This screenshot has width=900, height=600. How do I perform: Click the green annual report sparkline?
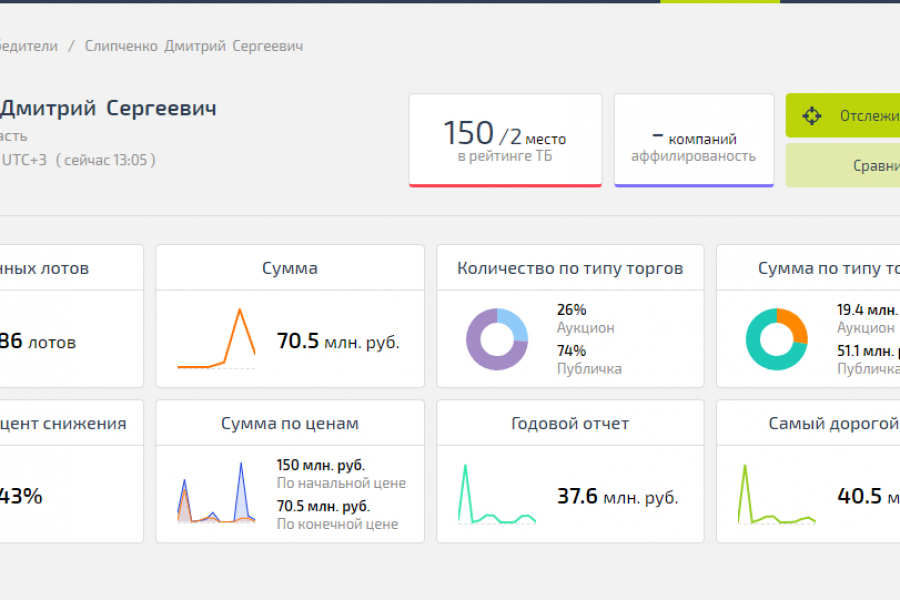[497, 494]
